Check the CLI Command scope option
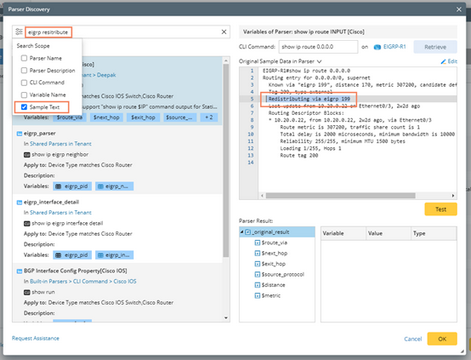The height and width of the screenshot is (360, 471). pos(24,83)
